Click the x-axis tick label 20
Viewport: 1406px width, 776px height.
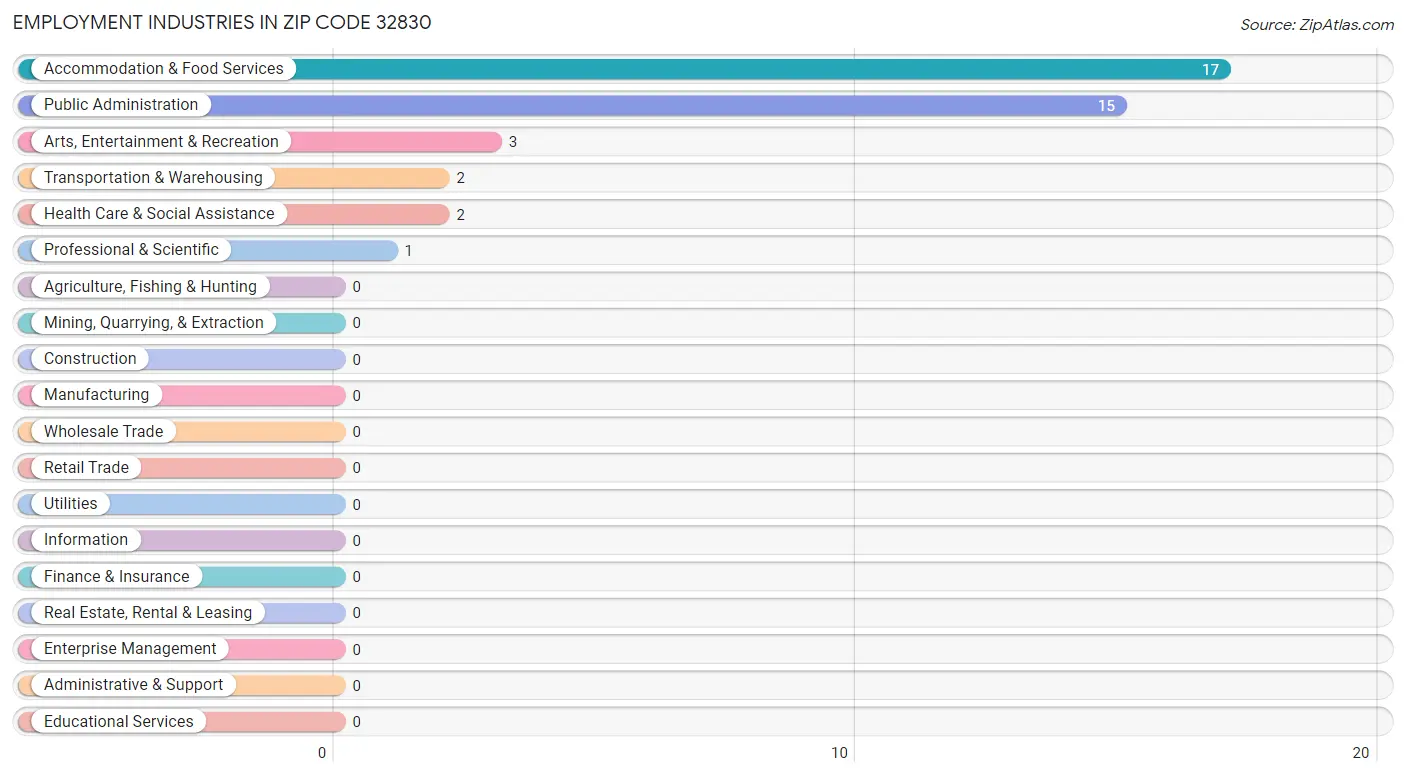point(1361,753)
